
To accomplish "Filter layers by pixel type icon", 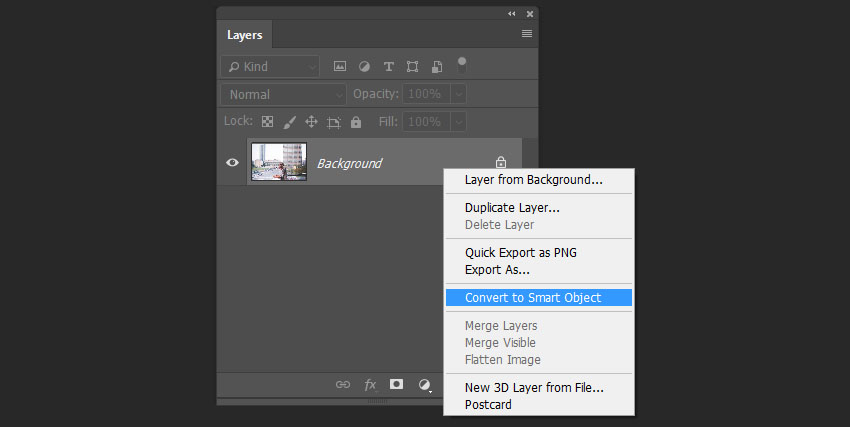I will [x=340, y=66].
